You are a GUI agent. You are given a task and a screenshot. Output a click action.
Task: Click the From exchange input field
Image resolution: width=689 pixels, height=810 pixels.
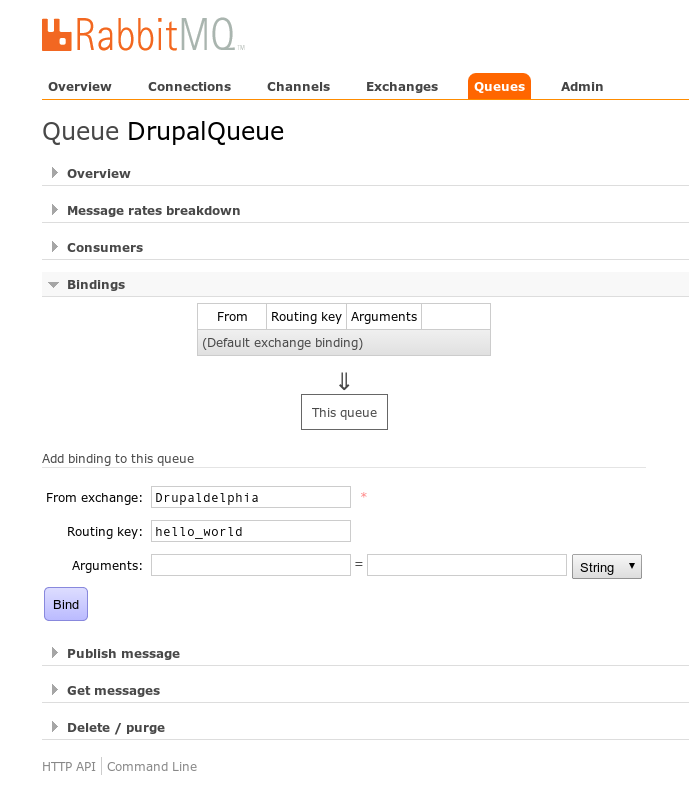(251, 497)
